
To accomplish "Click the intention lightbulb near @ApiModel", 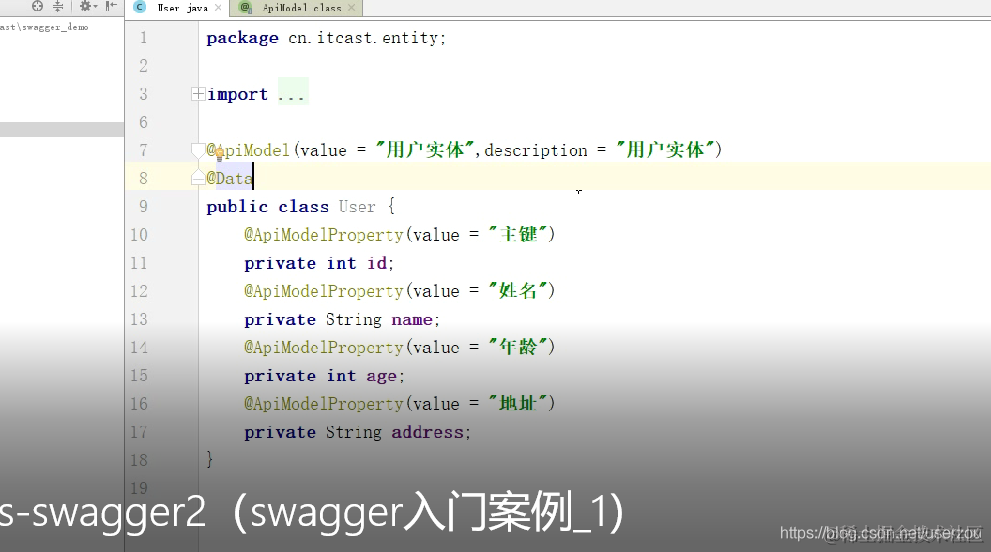I will (x=219, y=152).
